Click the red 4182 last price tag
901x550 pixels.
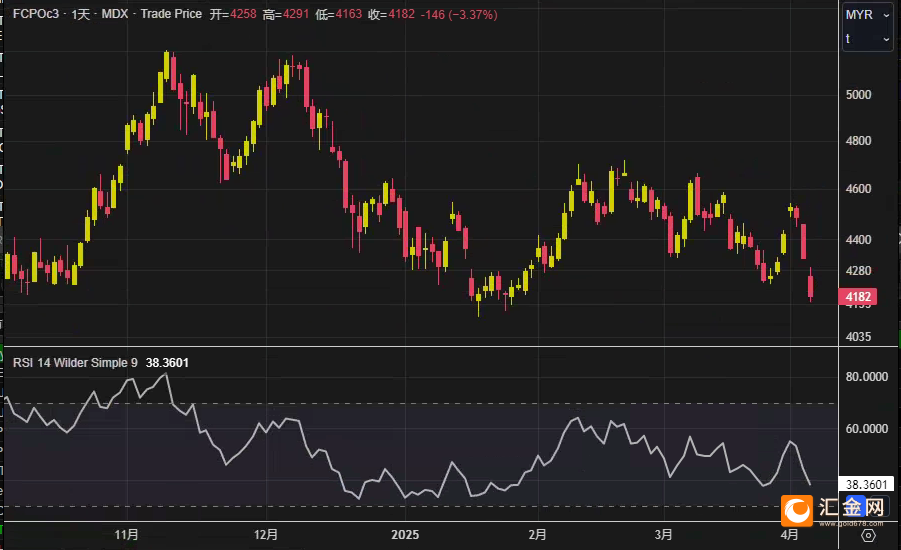click(x=858, y=297)
